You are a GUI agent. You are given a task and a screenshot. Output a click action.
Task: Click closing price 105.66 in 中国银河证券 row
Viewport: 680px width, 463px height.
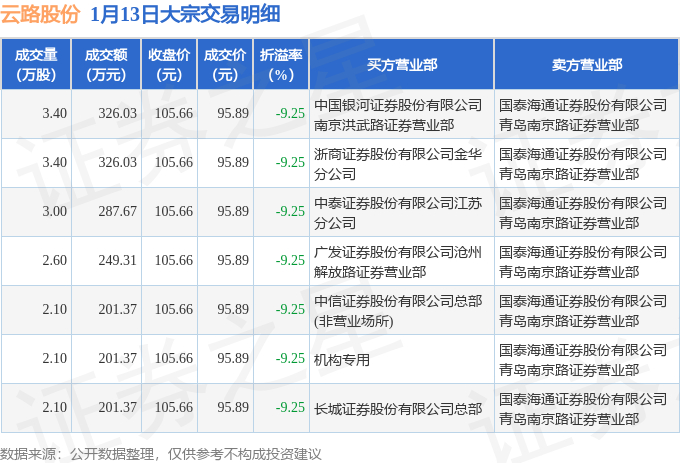pos(174,113)
